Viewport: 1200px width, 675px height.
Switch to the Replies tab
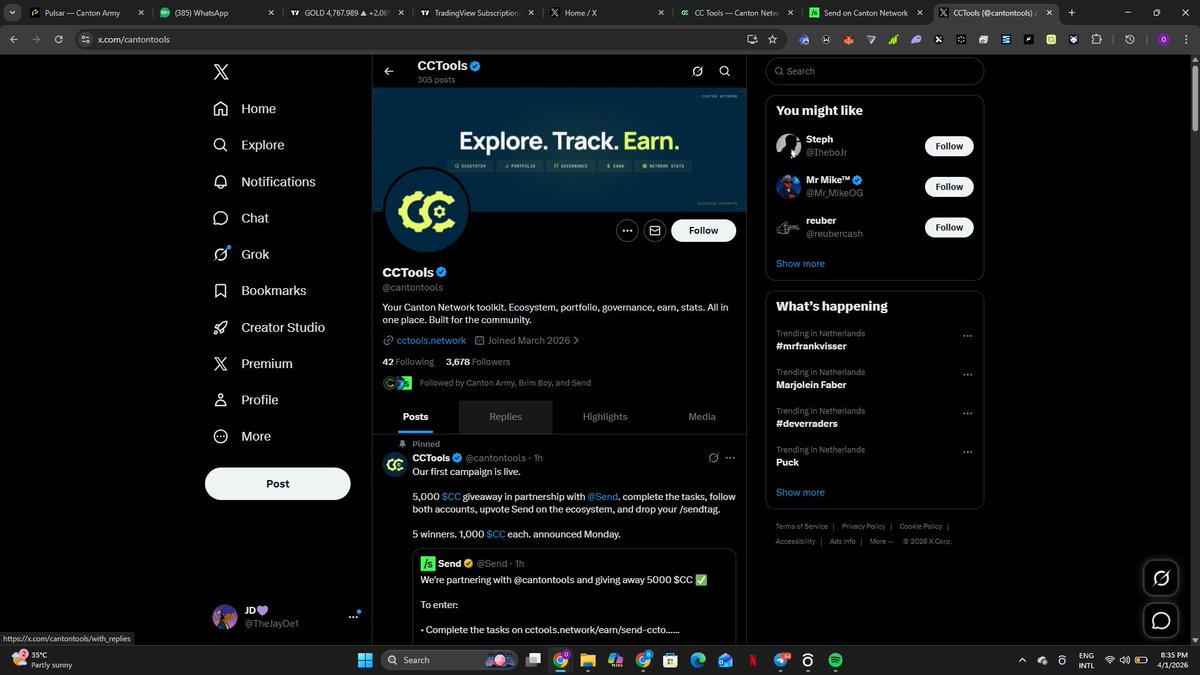click(x=505, y=417)
